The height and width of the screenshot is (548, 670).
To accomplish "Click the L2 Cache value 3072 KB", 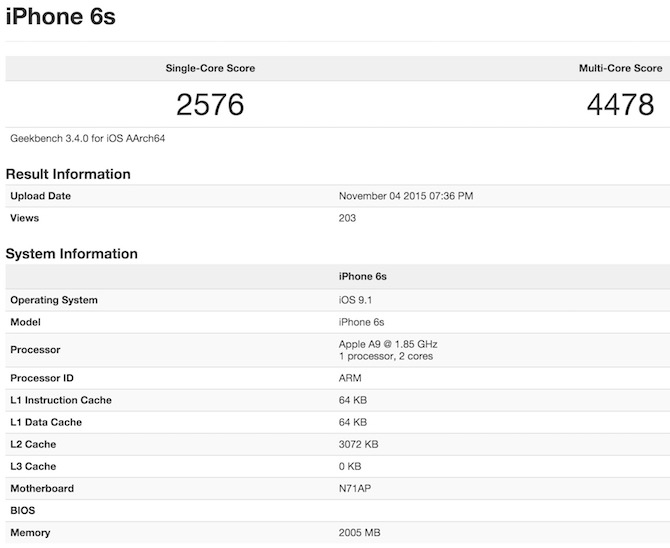I will click(x=359, y=444).
